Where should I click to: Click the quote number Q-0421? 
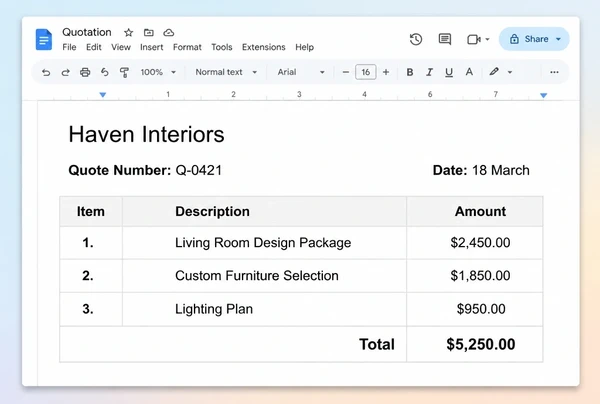coord(199,170)
